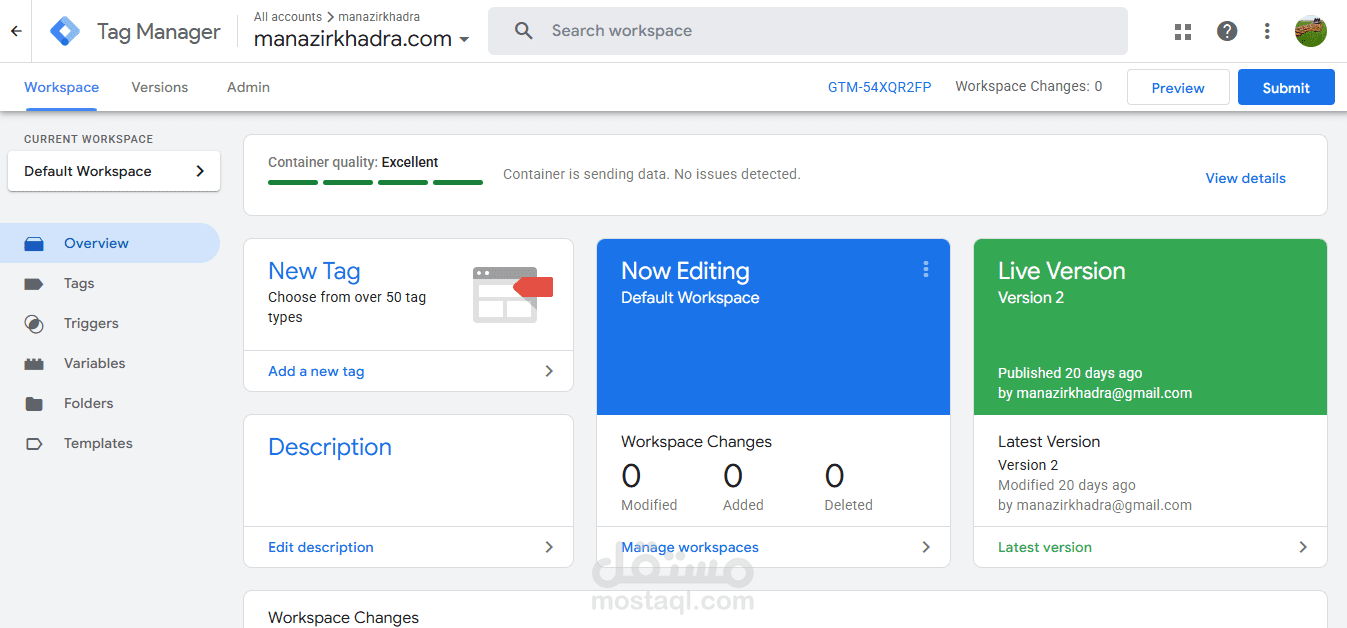The width and height of the screenshot is (1347, 628).
Task: Click the Container quality green bars
Action: click(375, 182)
